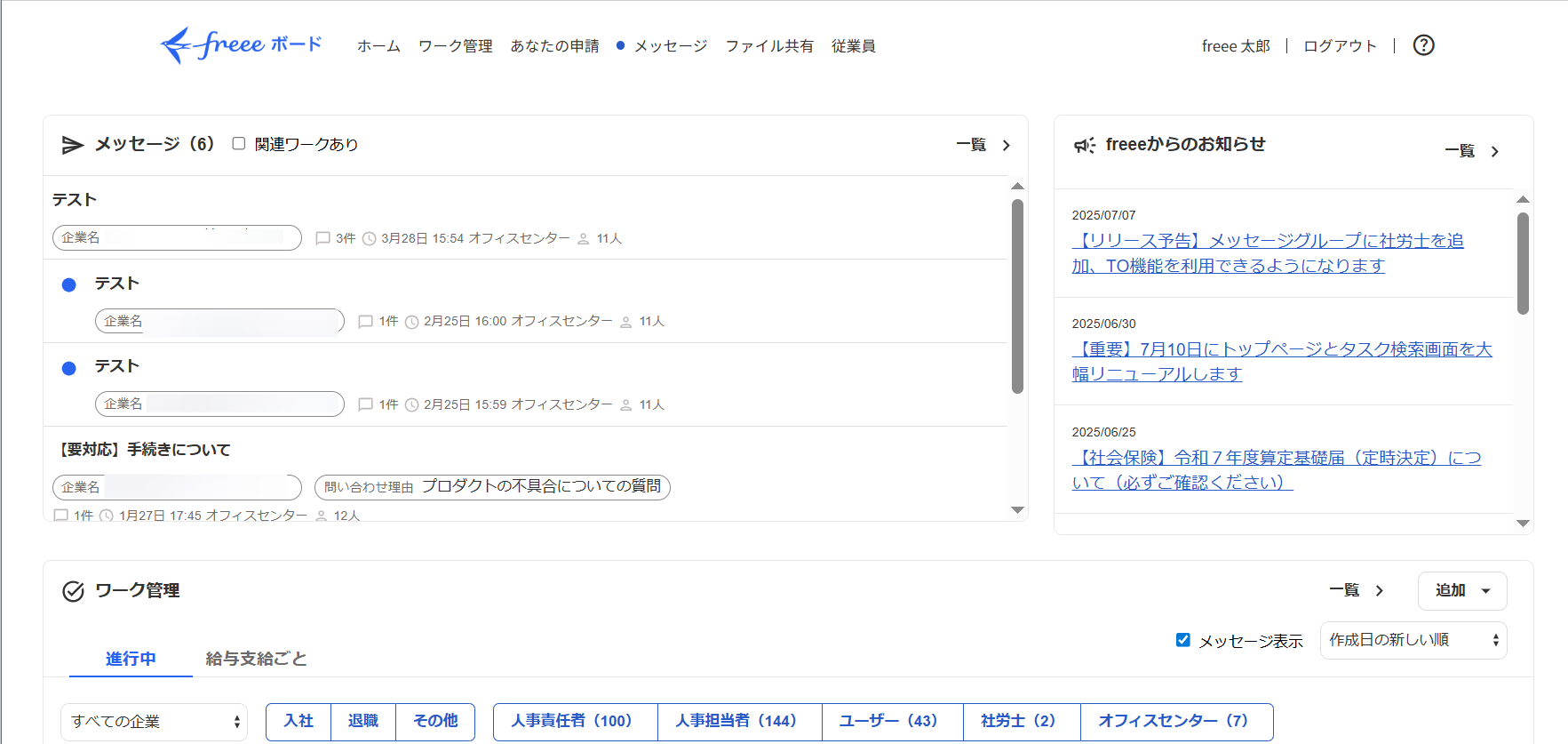This screenshot has height=744, width=1568.
Task: Switch to the 給与支給ごと tab
Action: [256, 659]
